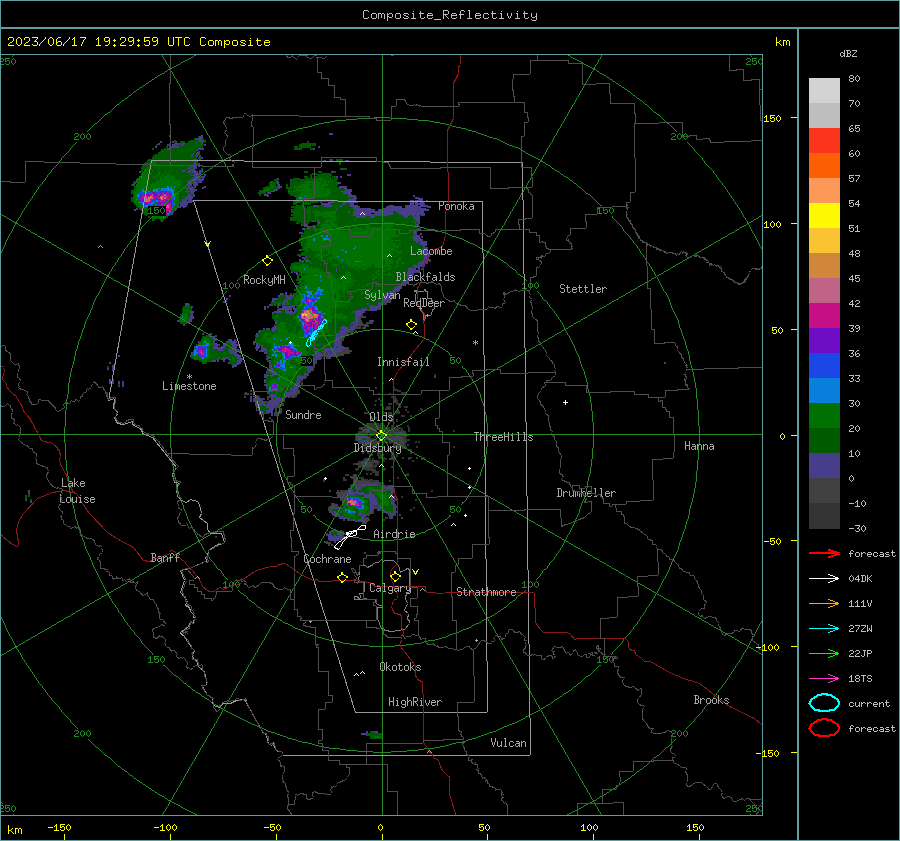900x841 pixels.
Task: Click the yellow swatch in dBZ legend
Action: pyautogui.click(x=824, y=215)
